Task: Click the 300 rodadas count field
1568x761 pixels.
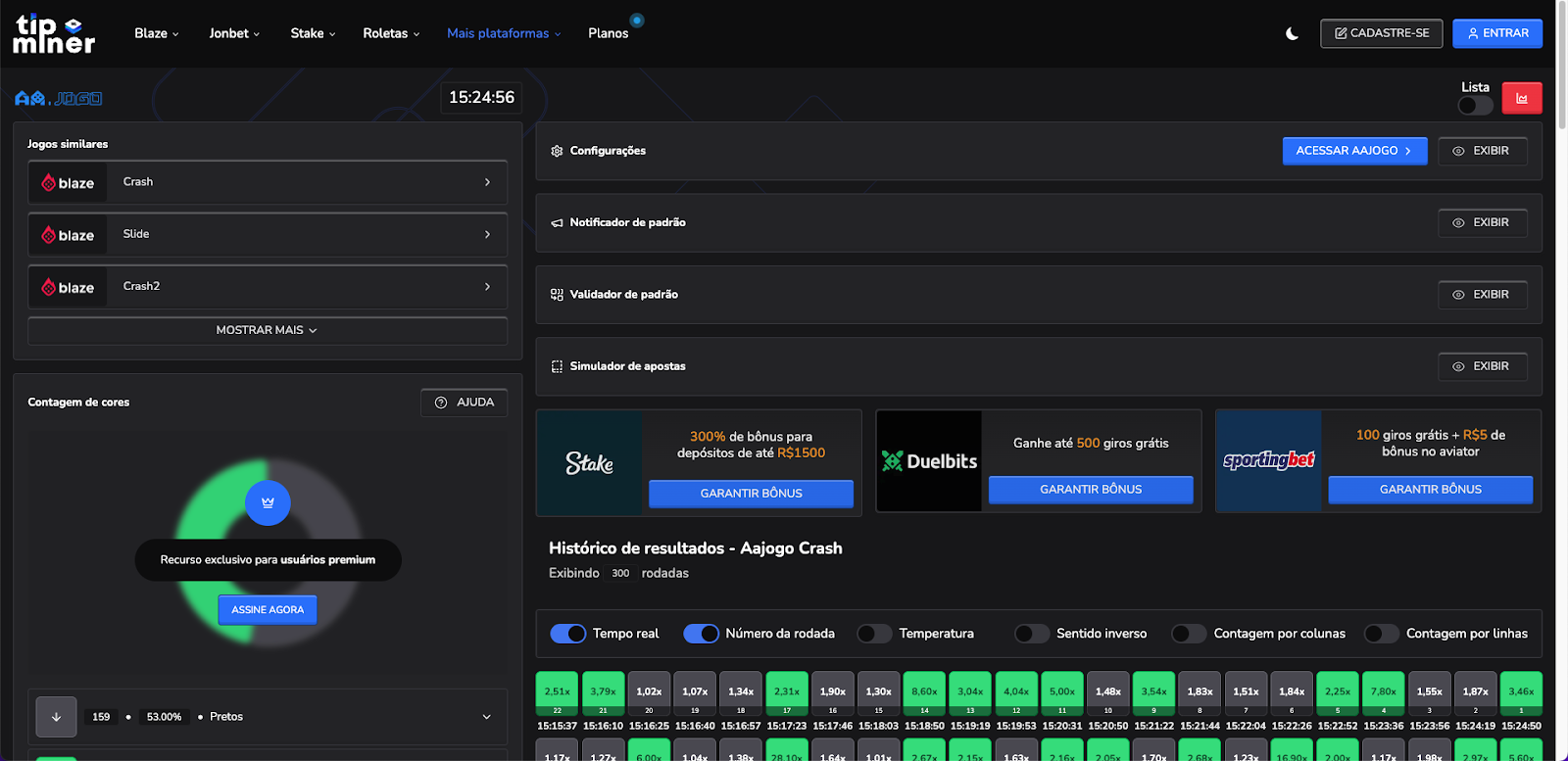Action: coord(620,574)
